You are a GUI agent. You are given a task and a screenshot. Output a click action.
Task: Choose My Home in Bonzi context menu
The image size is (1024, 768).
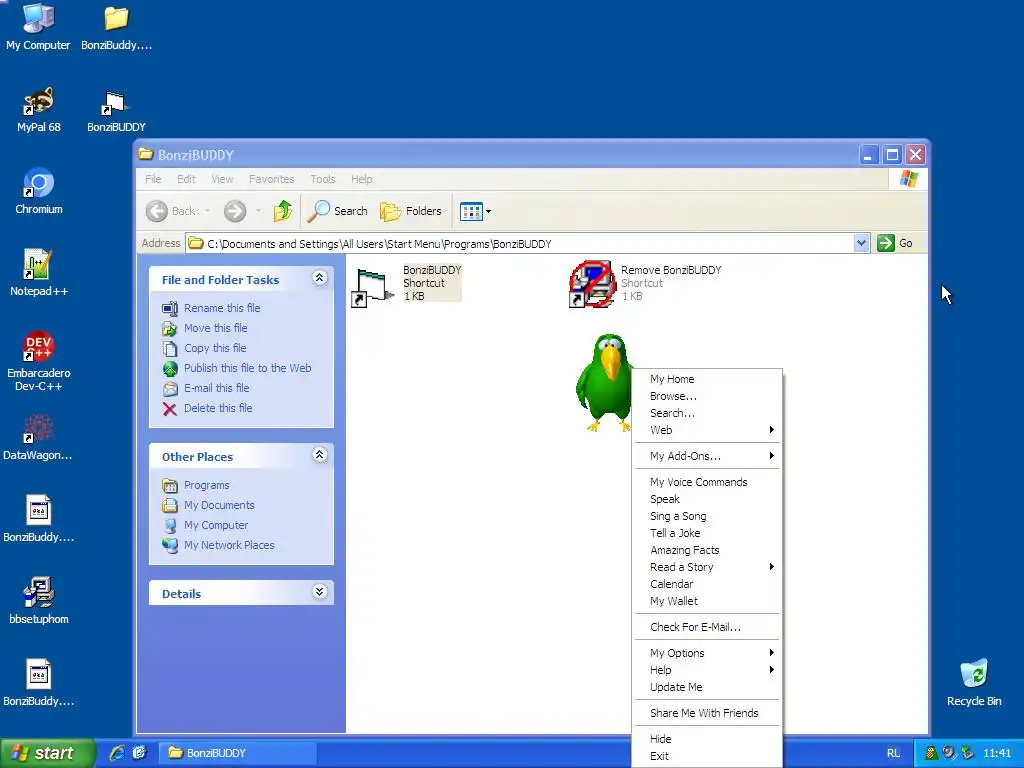click(x=707, y=379)
